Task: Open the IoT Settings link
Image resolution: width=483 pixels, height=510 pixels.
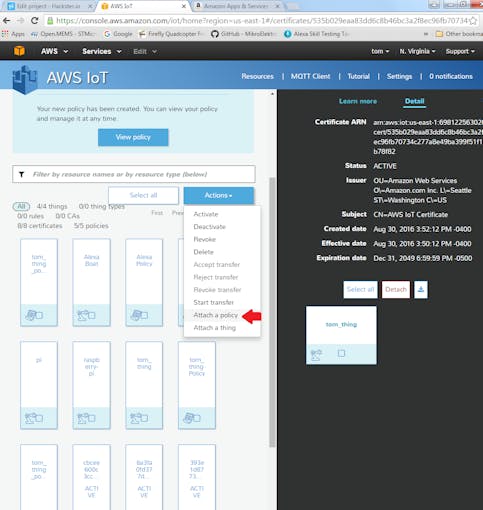Action: click(399, 76)
